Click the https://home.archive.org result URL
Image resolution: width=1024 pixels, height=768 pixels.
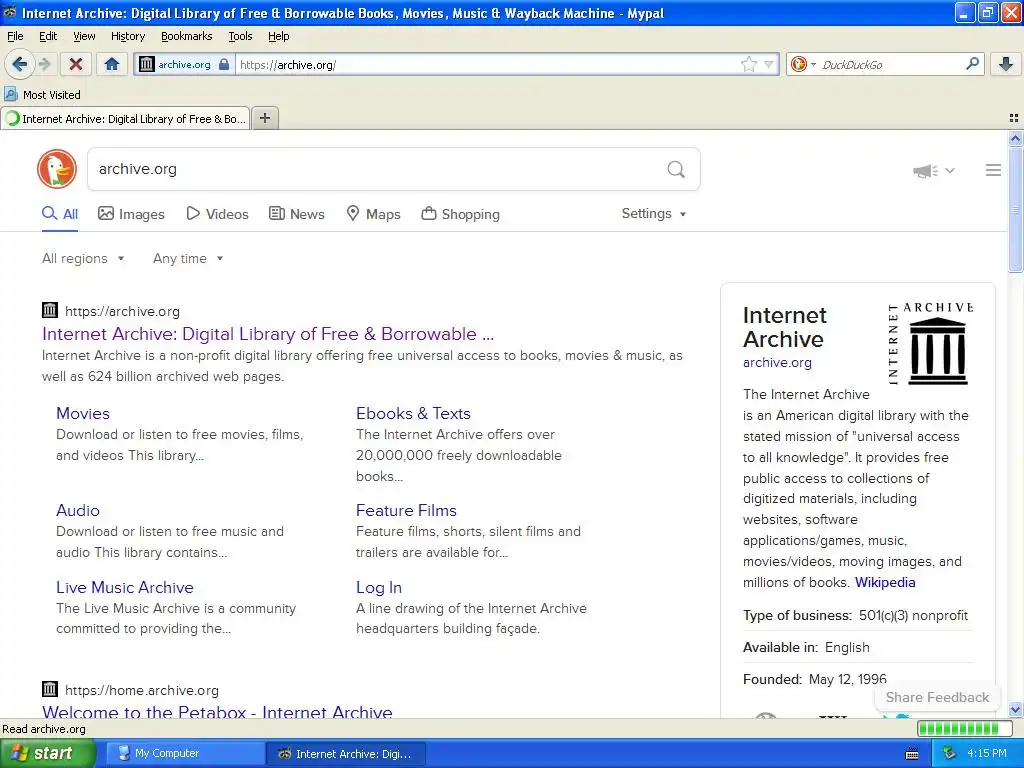tap(142, 690)
